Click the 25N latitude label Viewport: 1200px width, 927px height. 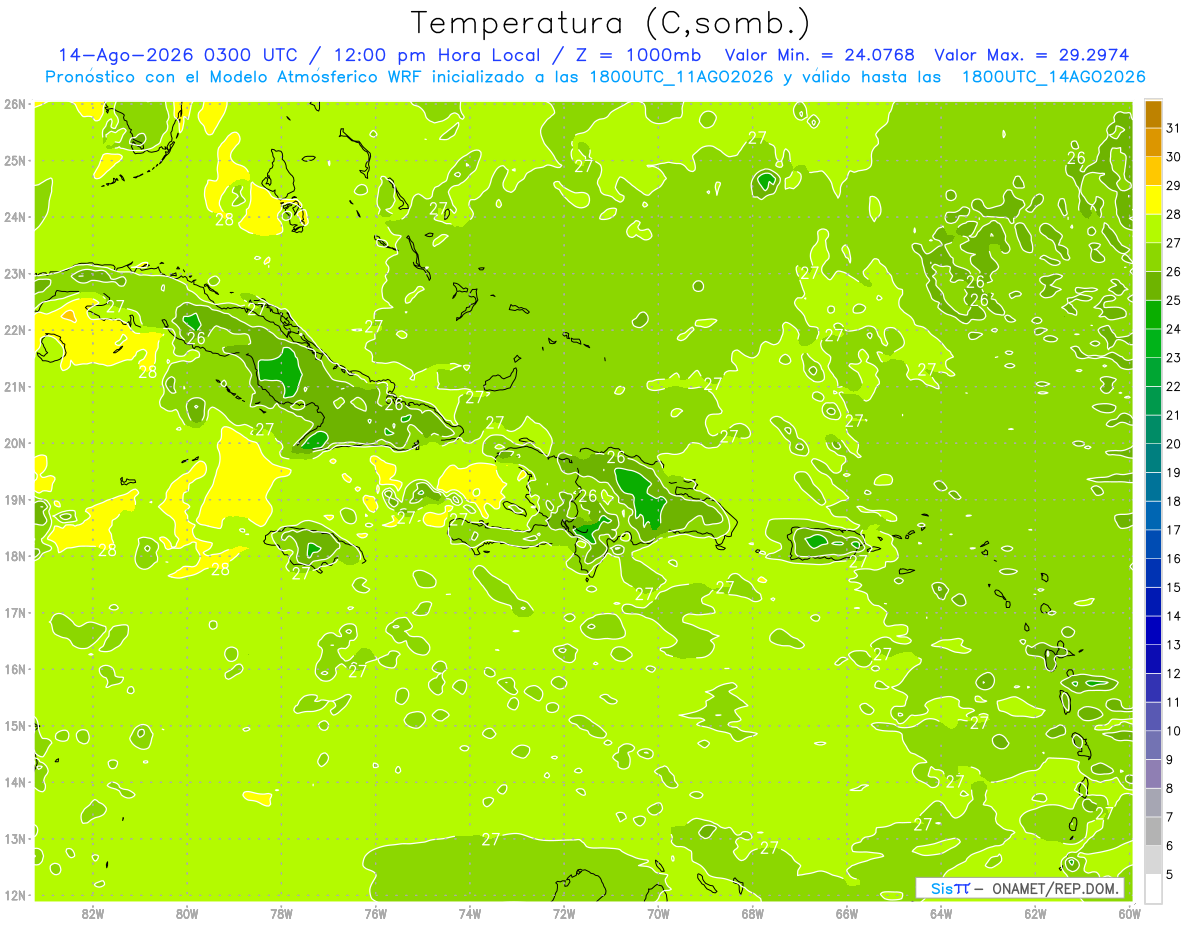click(14, 160)
